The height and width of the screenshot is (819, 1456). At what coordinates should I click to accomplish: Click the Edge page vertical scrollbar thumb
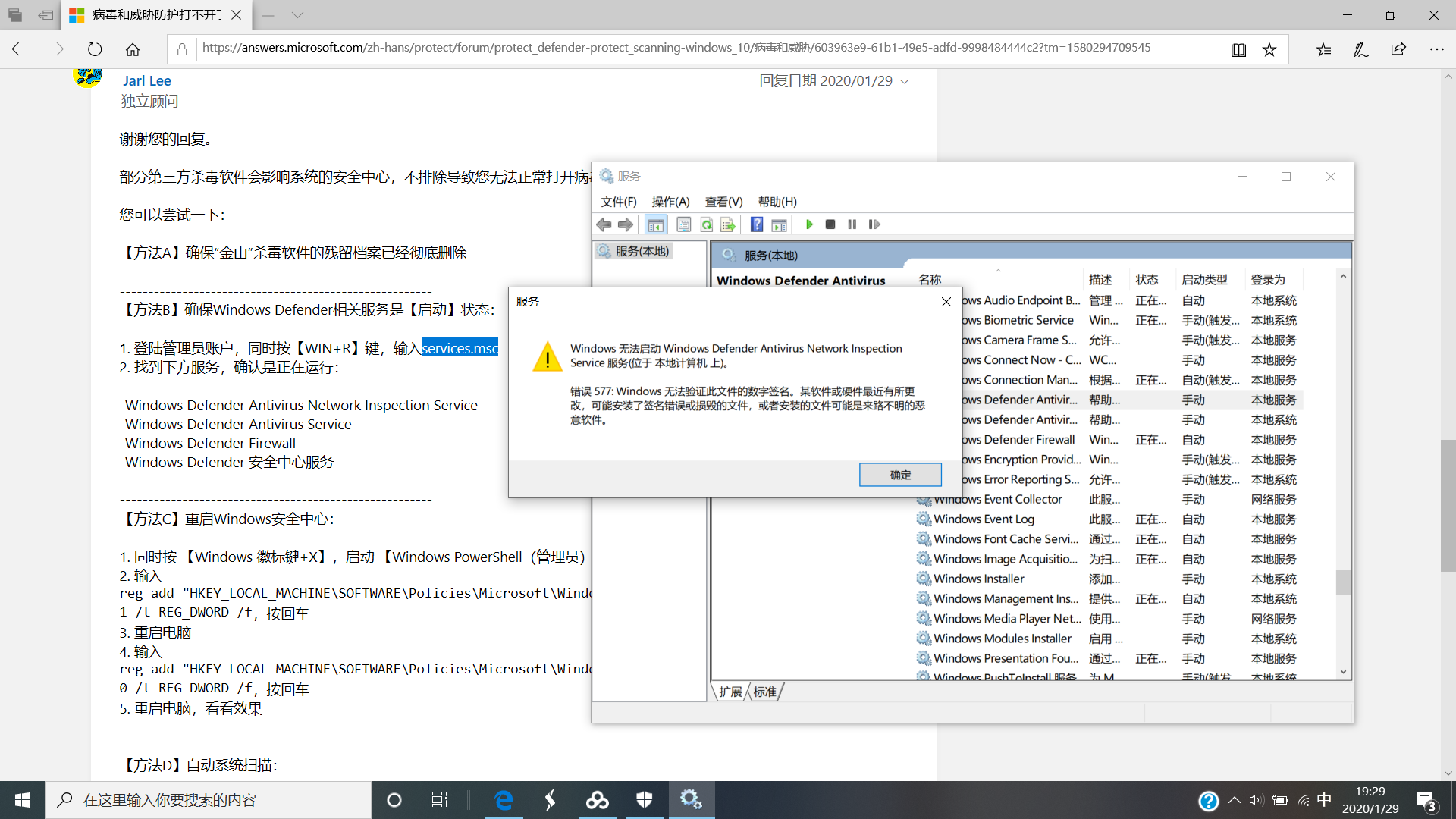pyautogui.click(x=1448, y=505)
